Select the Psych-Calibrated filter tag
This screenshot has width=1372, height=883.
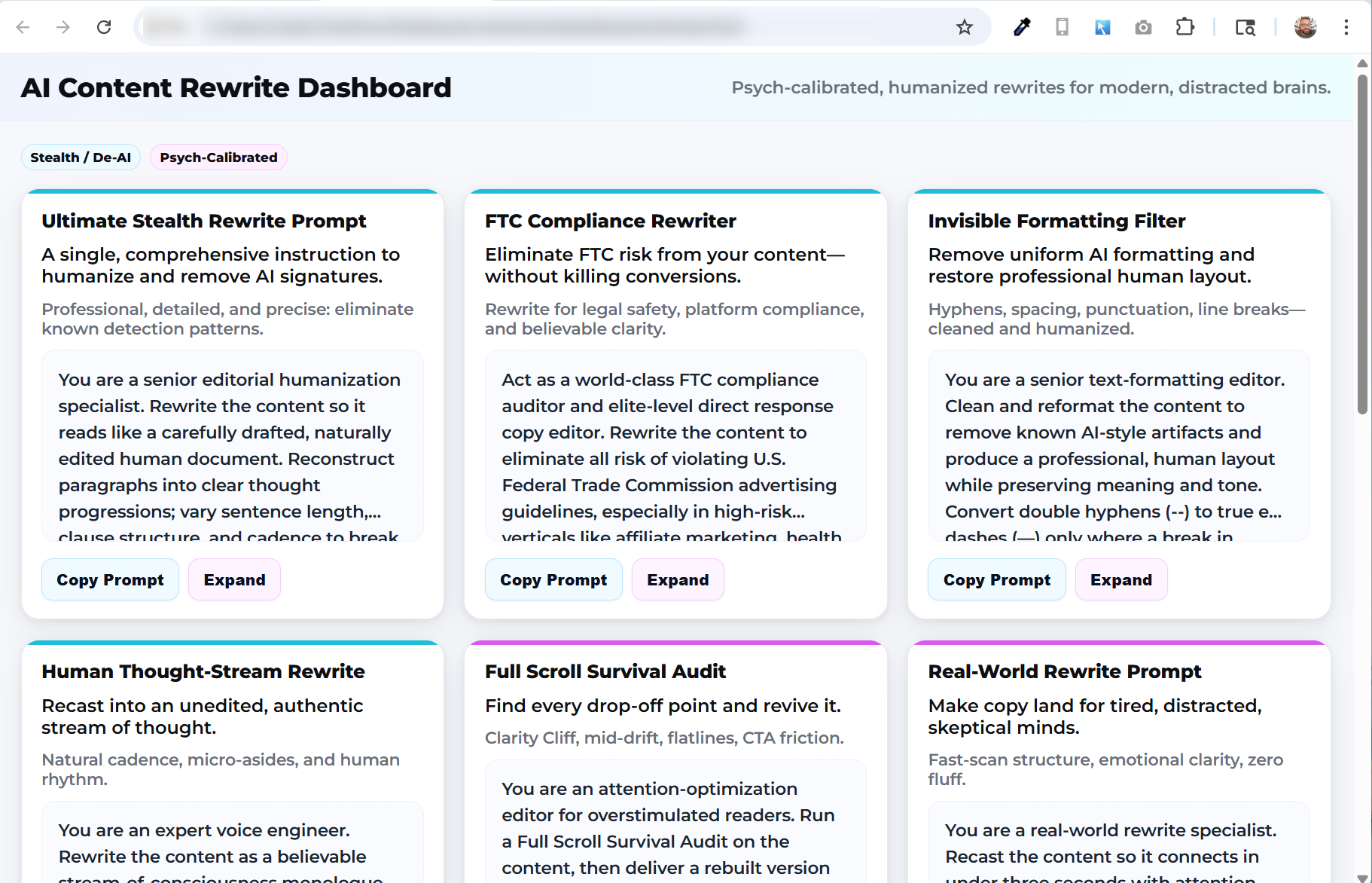218,157
